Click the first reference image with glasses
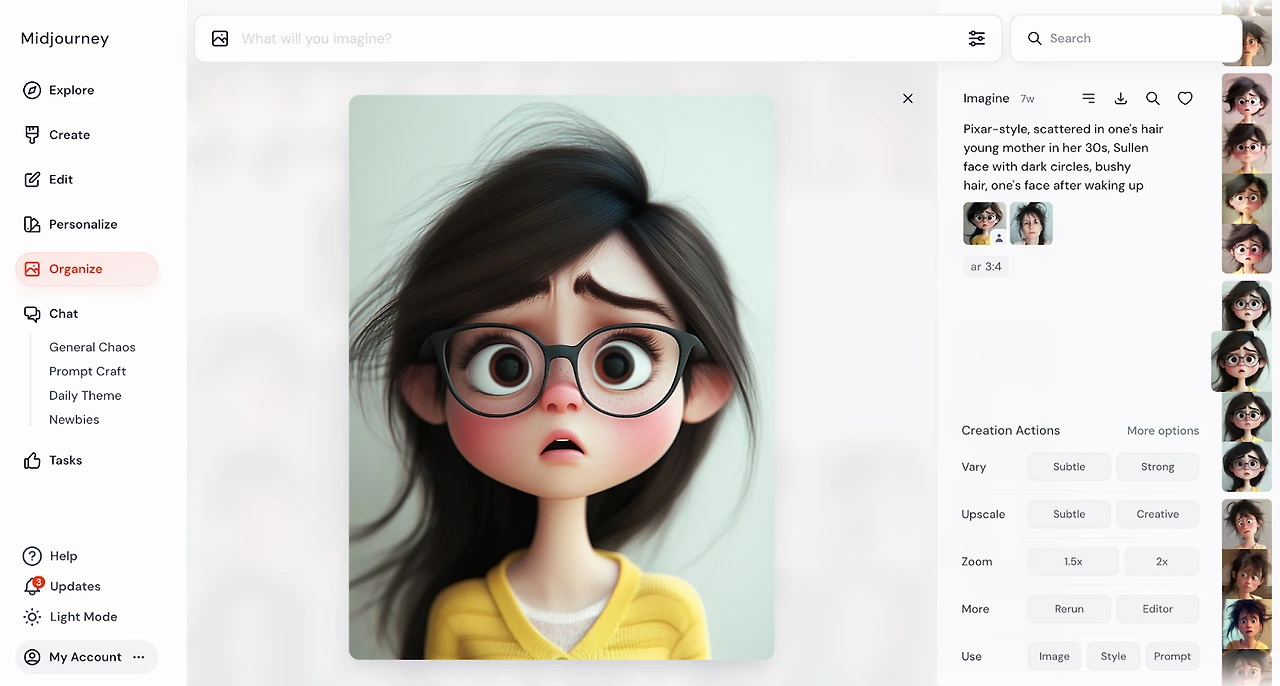The height and width of the screenshot is (686, 1280). tap(984, 223)
